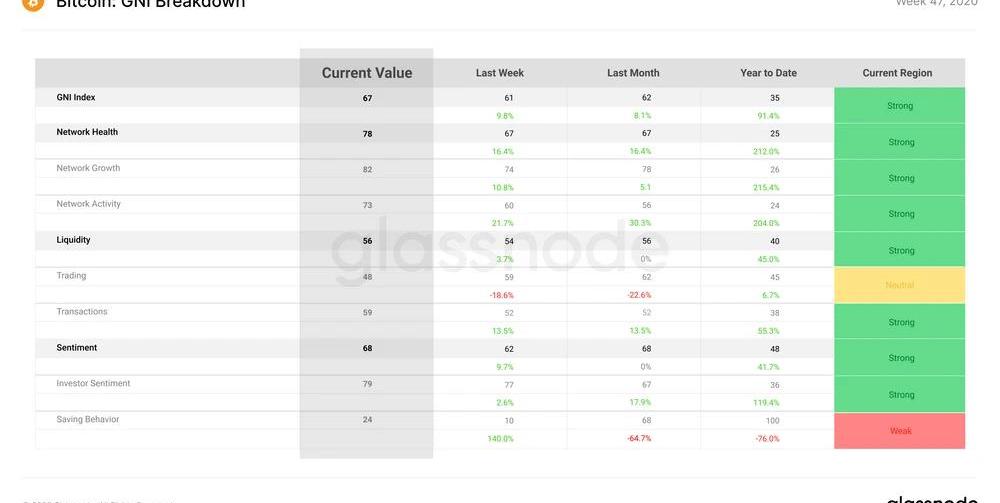Click the yellow Neutral region cell
1000x503 pixels.
(x=899, y=285)
